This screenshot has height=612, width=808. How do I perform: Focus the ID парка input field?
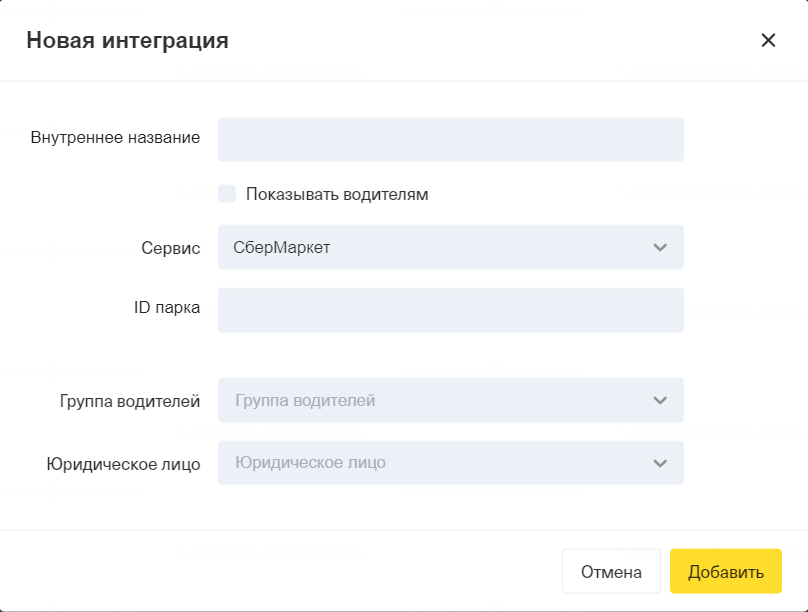click(450, 310)
